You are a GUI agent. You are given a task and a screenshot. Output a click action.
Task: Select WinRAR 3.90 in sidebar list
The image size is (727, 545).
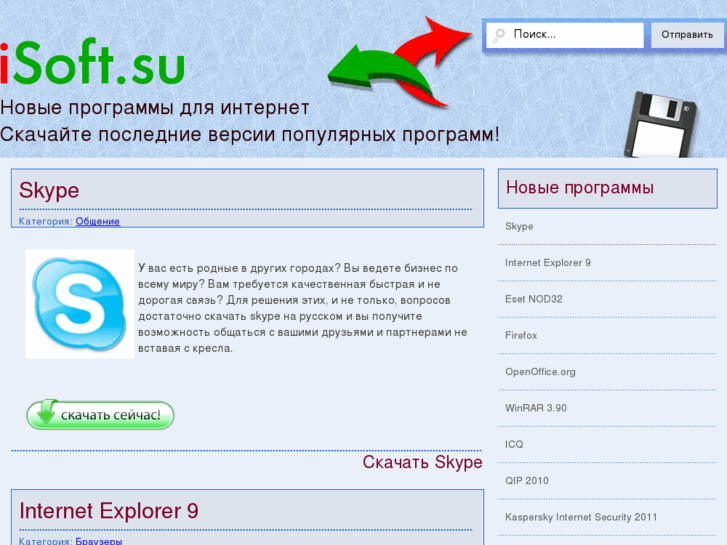point(536,408)
